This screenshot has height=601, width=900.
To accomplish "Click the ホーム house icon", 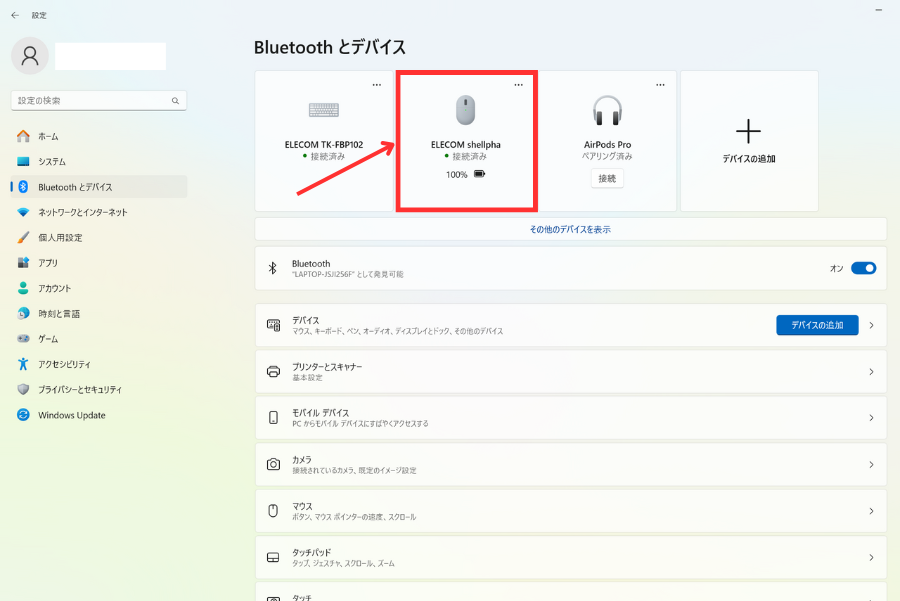I will click(23, 136).
